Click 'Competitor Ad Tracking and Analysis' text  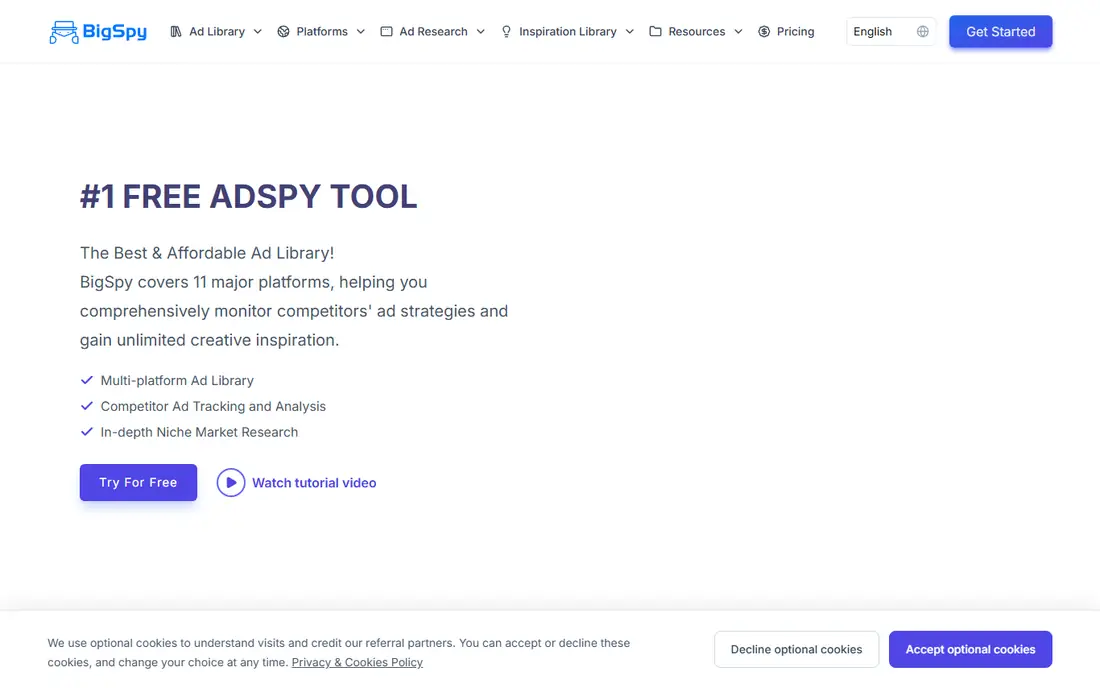coord(213,406)
